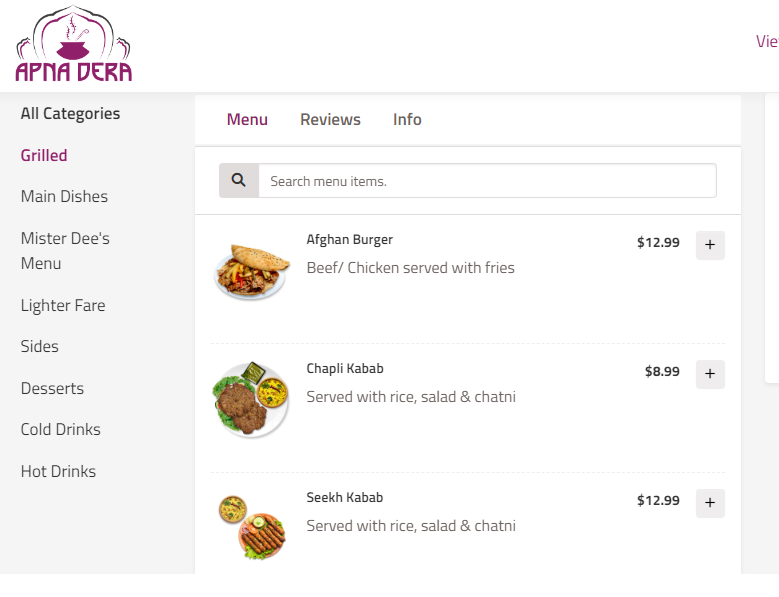Image resolution: width=779 pixels, height=597 pixels.
Task: Add Afghan Burger with plus button
Action: (x=710, y=245)
